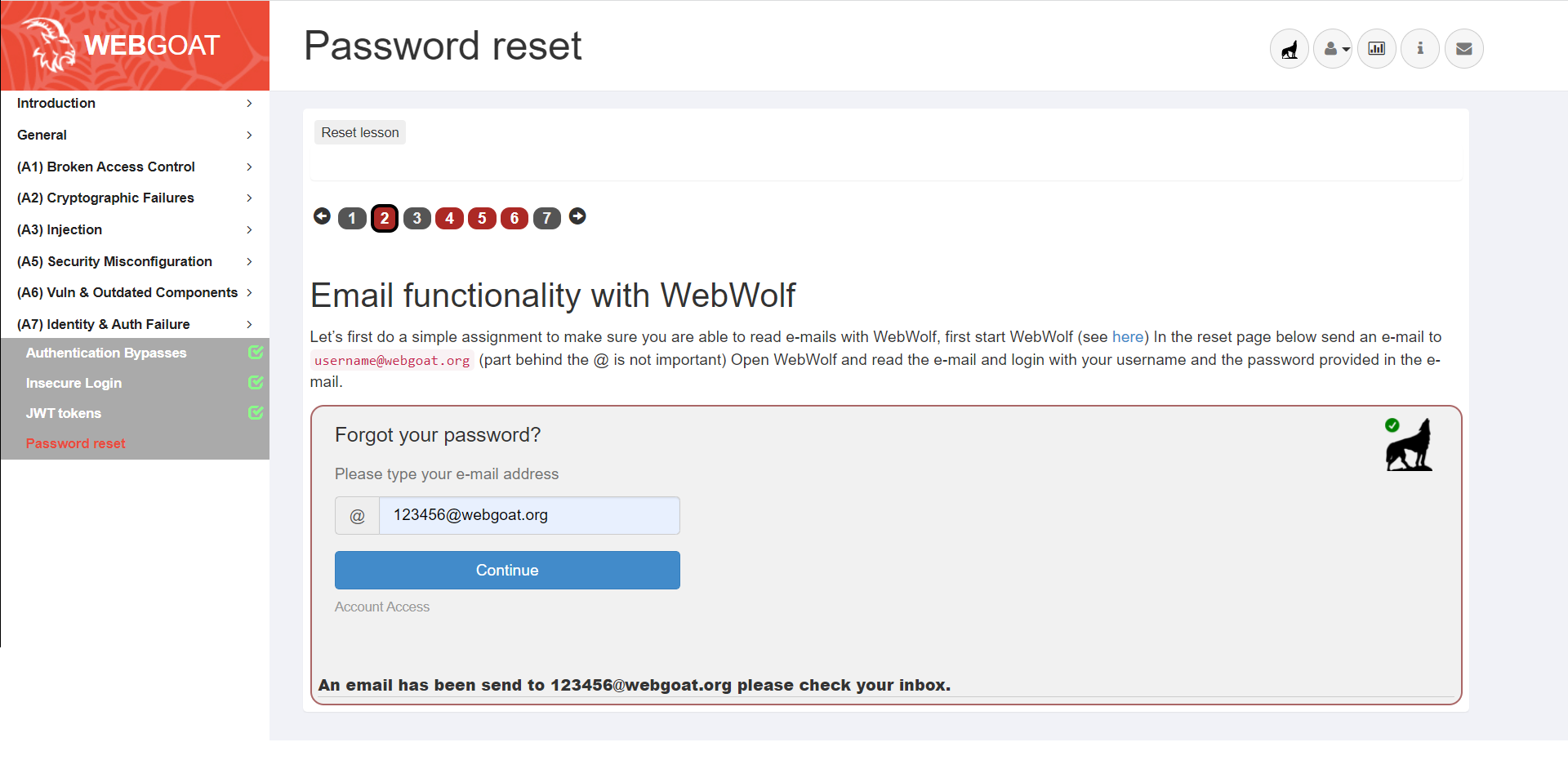This screenshot has height=769, width=1568.
Task: Select Password reset lesson in sidebar
Action: 75,443
